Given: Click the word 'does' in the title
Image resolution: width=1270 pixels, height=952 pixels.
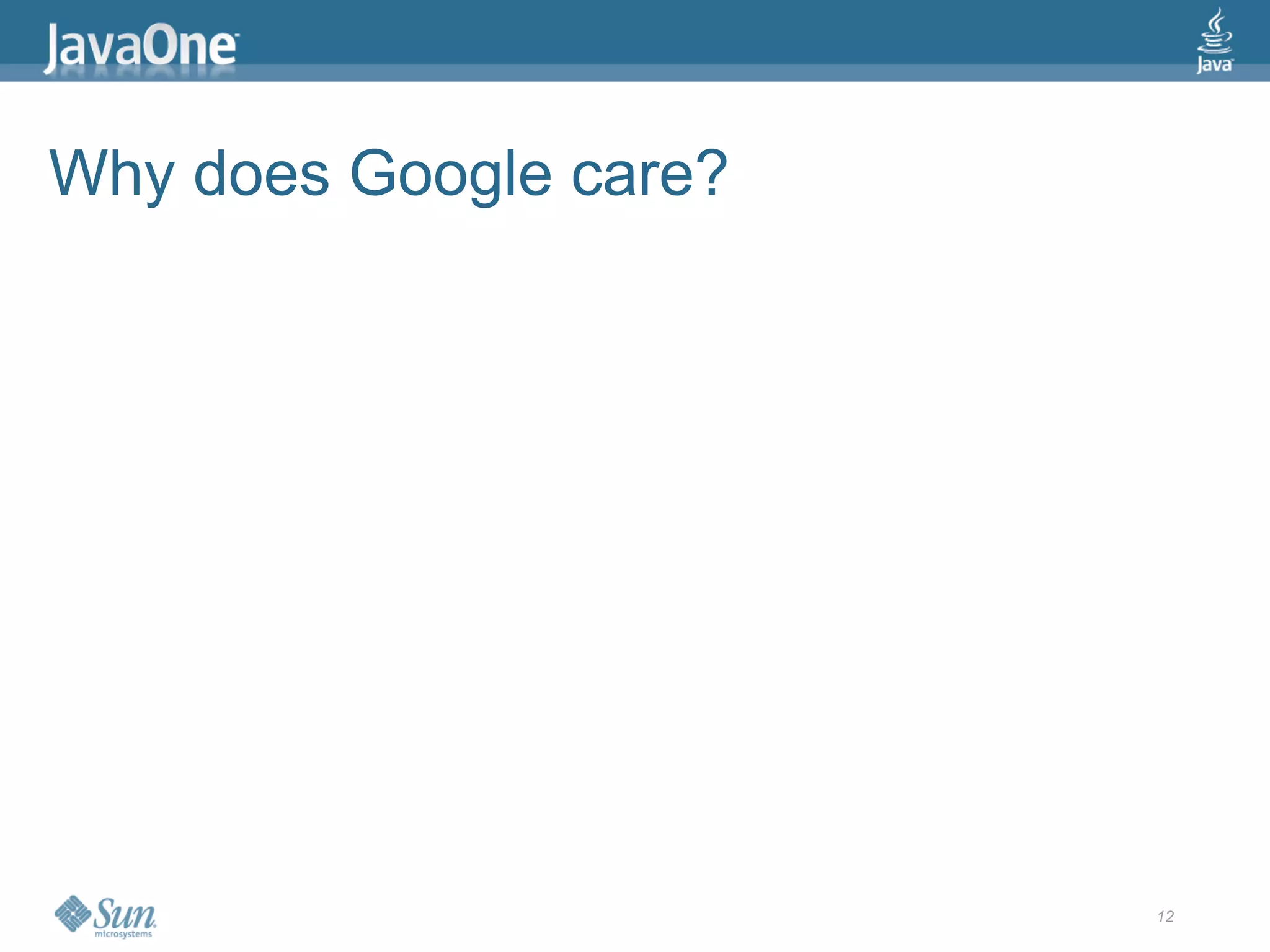Looking at the screenshot, I should pos(261,174).
